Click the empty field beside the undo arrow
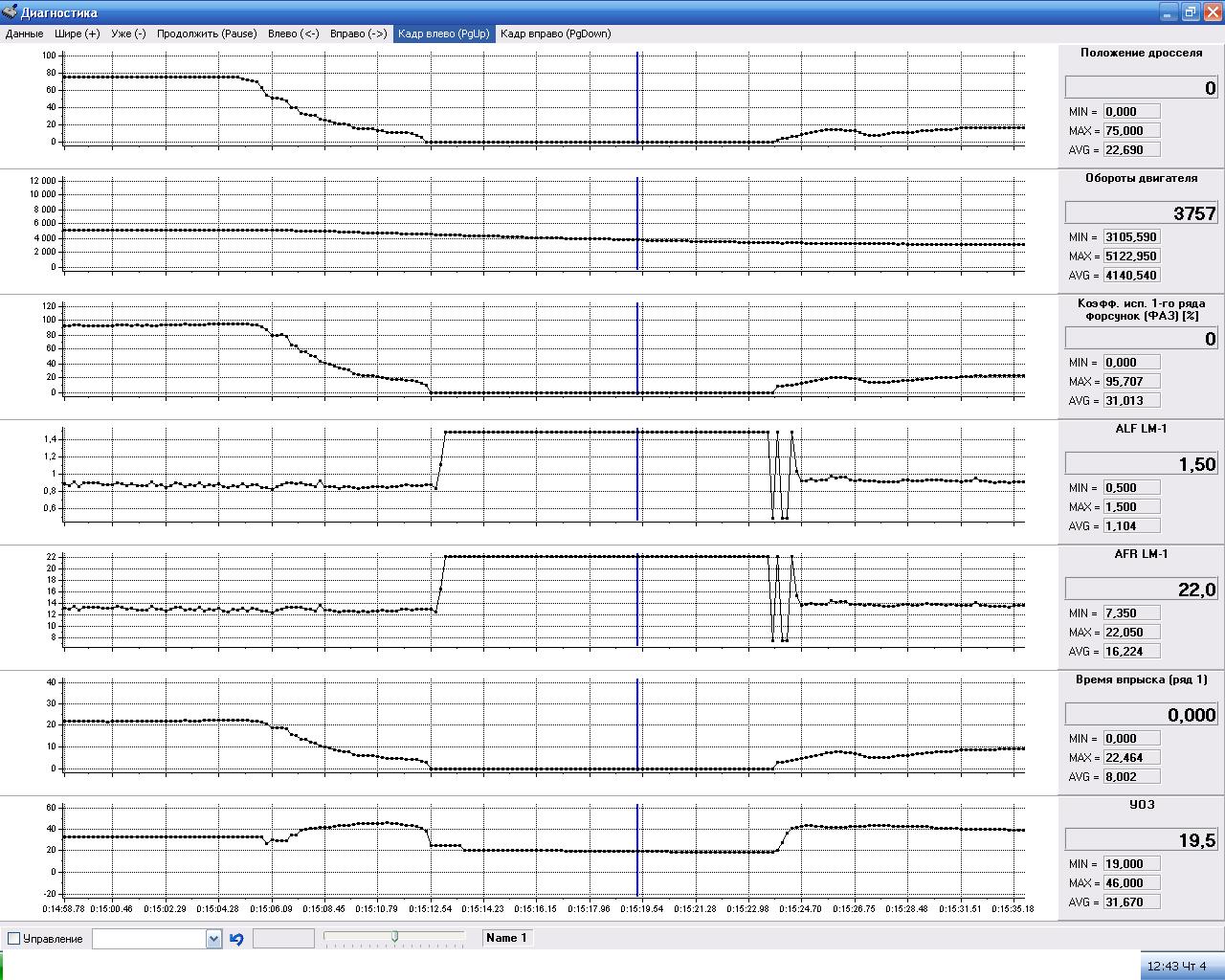Screen dimensions: 1225x980 point(283,939)
